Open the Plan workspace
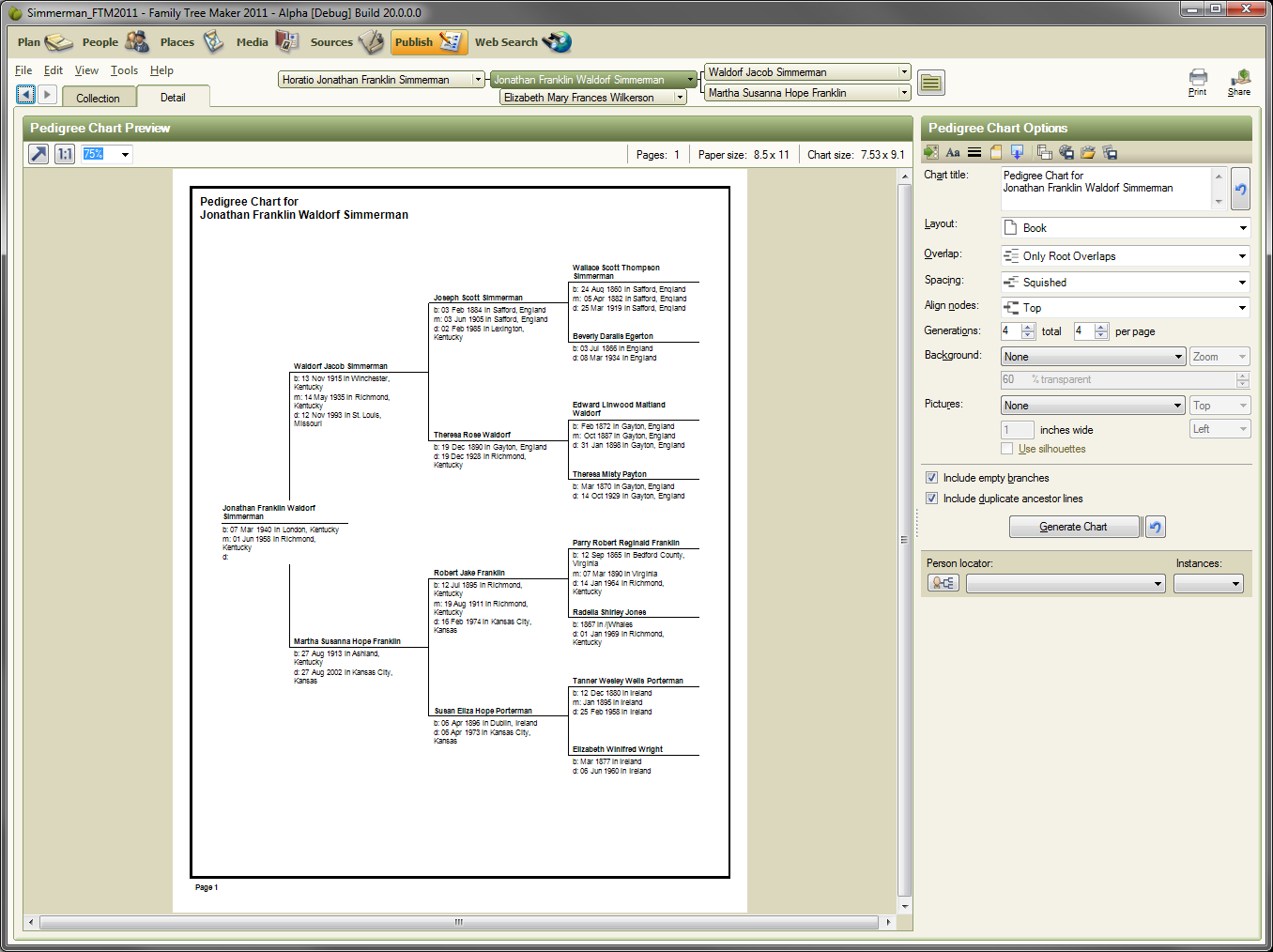Viewport: 1273px width, 952px height. pyautogui.click(x=44, y=42)
